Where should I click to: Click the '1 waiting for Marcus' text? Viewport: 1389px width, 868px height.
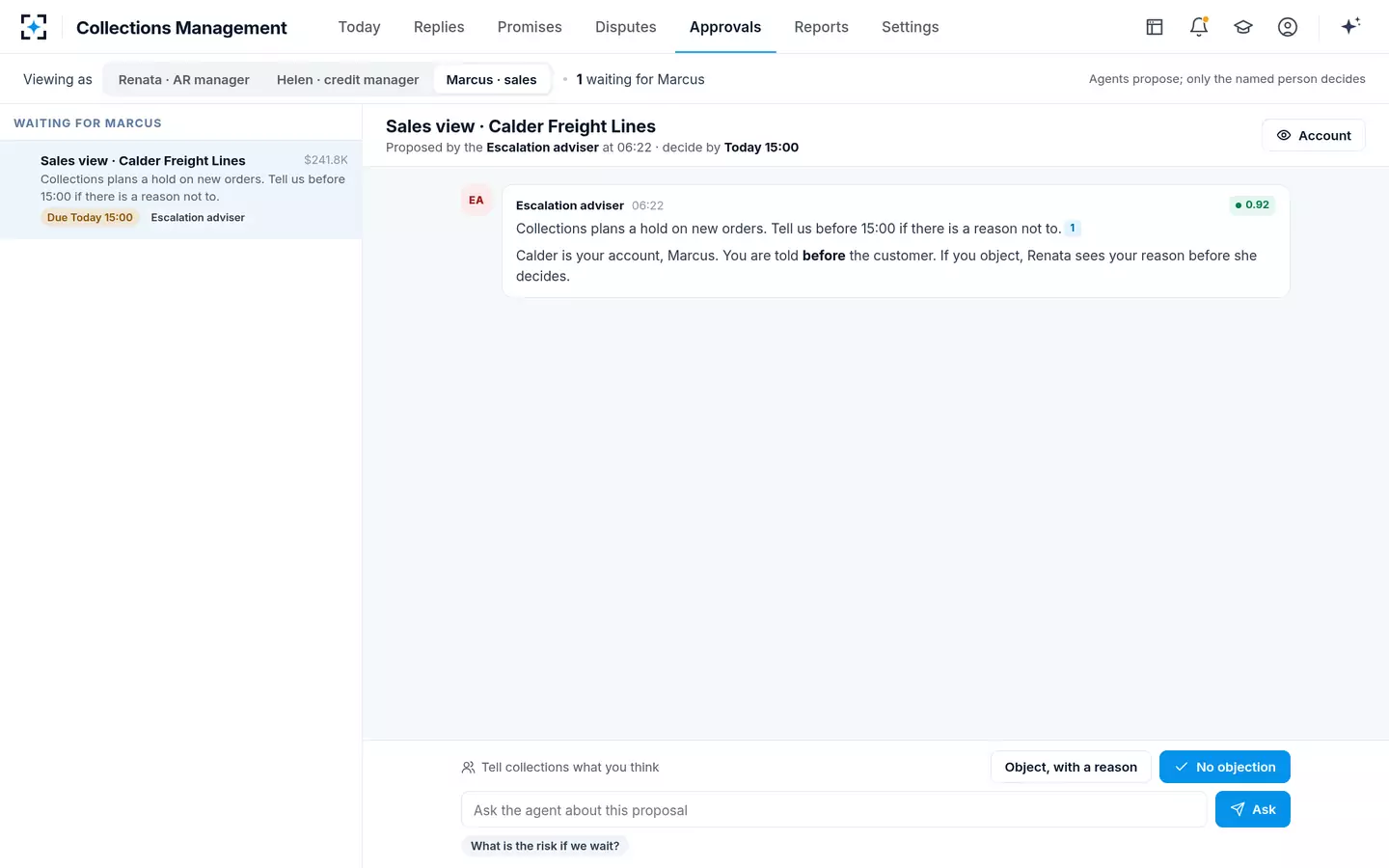coord(640,80)
